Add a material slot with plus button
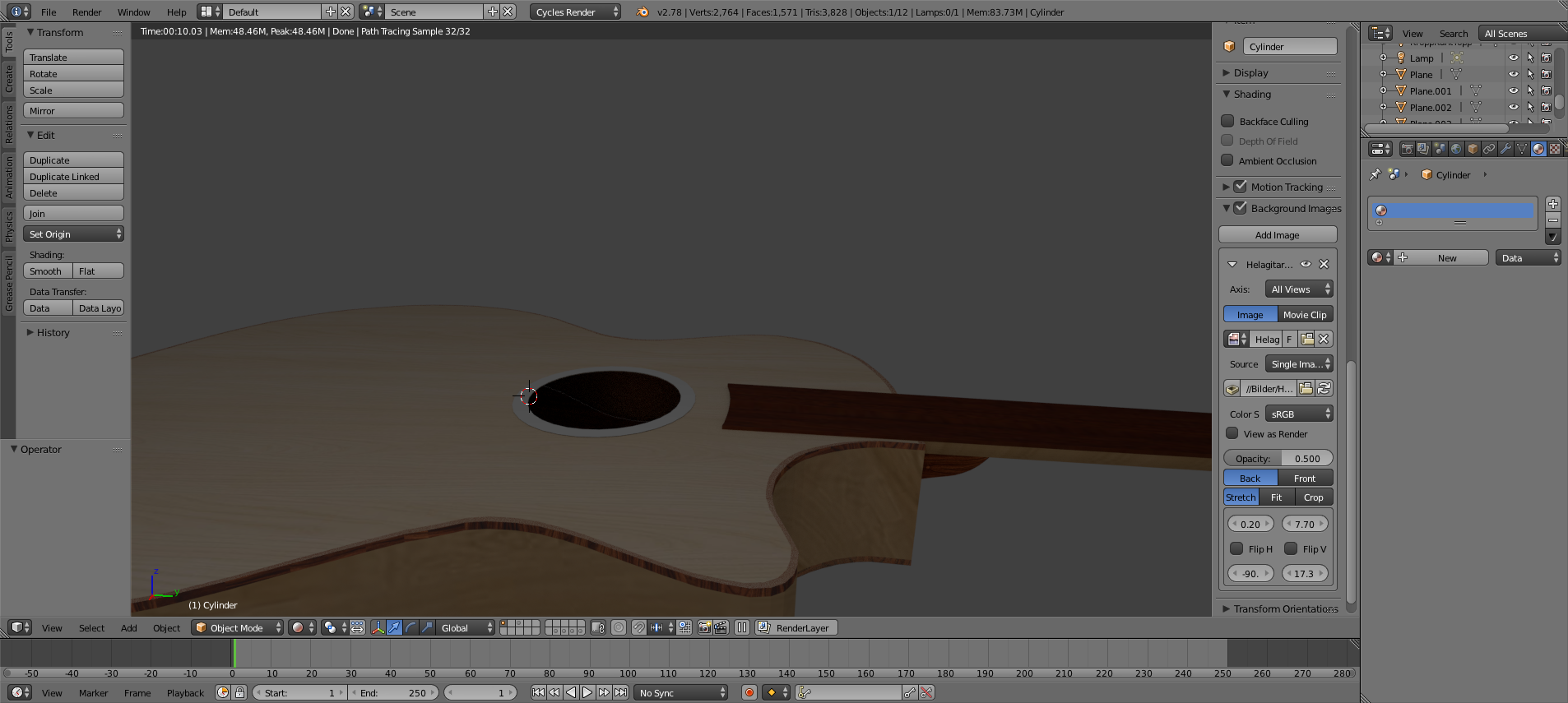 [1553, 204]
